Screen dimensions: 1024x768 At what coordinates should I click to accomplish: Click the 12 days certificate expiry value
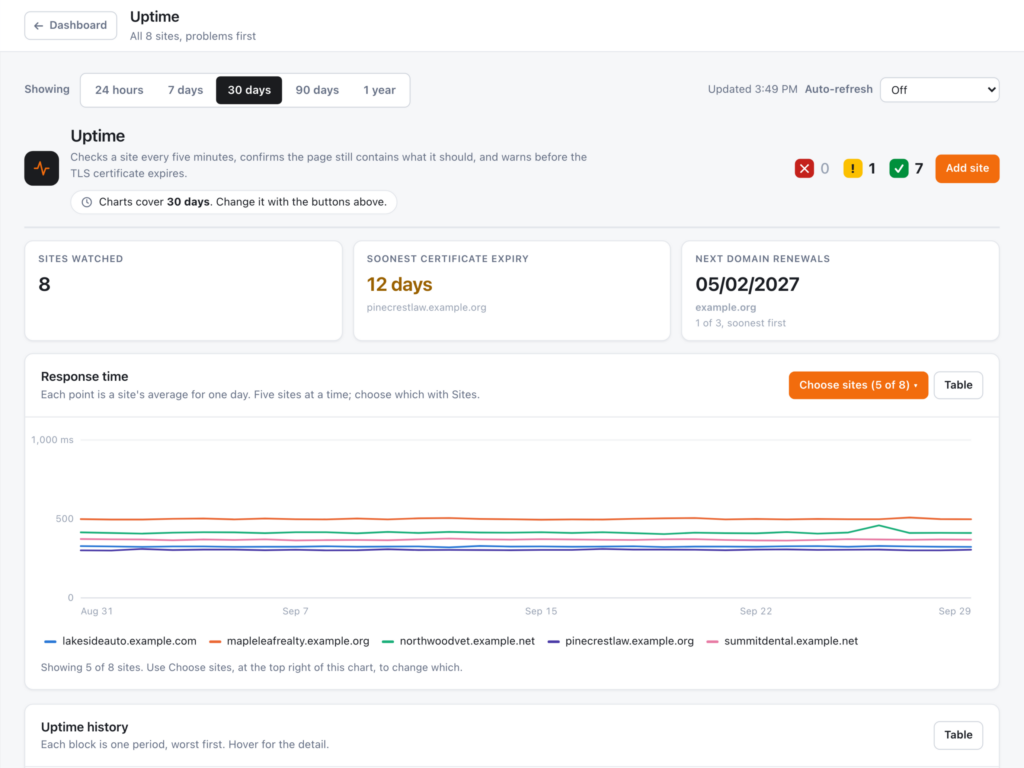click(399, 285)
